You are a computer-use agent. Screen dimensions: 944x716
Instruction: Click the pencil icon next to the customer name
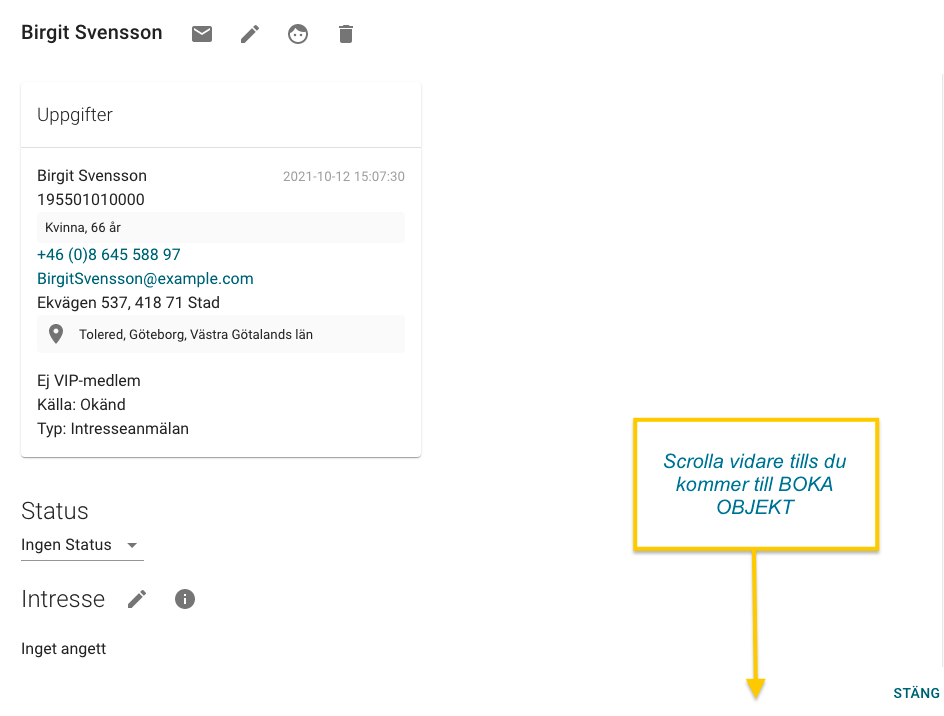(250, 34)
